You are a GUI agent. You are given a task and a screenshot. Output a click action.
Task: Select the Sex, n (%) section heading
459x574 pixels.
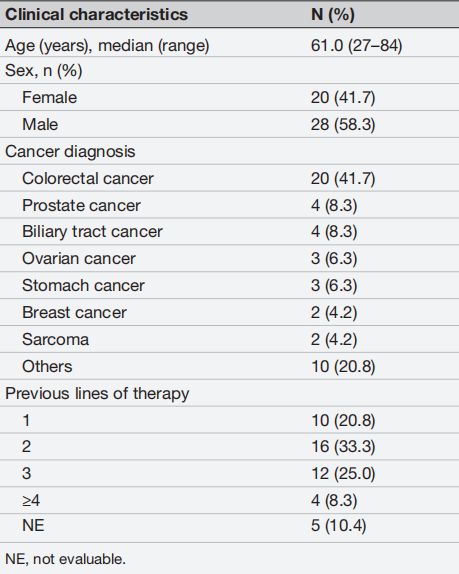click(44, 70)
